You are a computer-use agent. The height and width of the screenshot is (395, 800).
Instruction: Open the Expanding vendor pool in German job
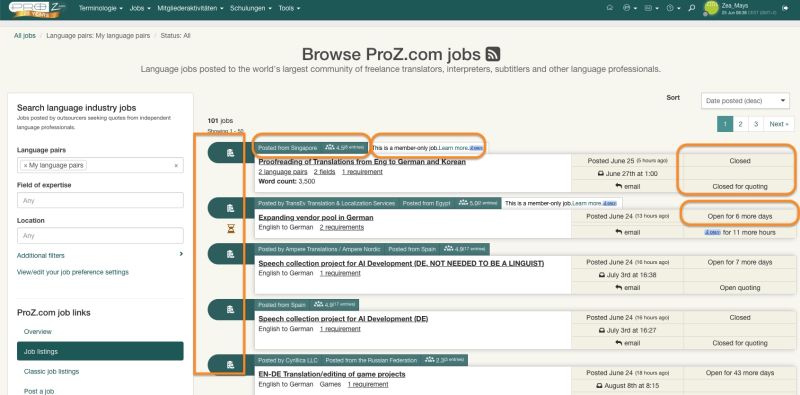point(316,217)
